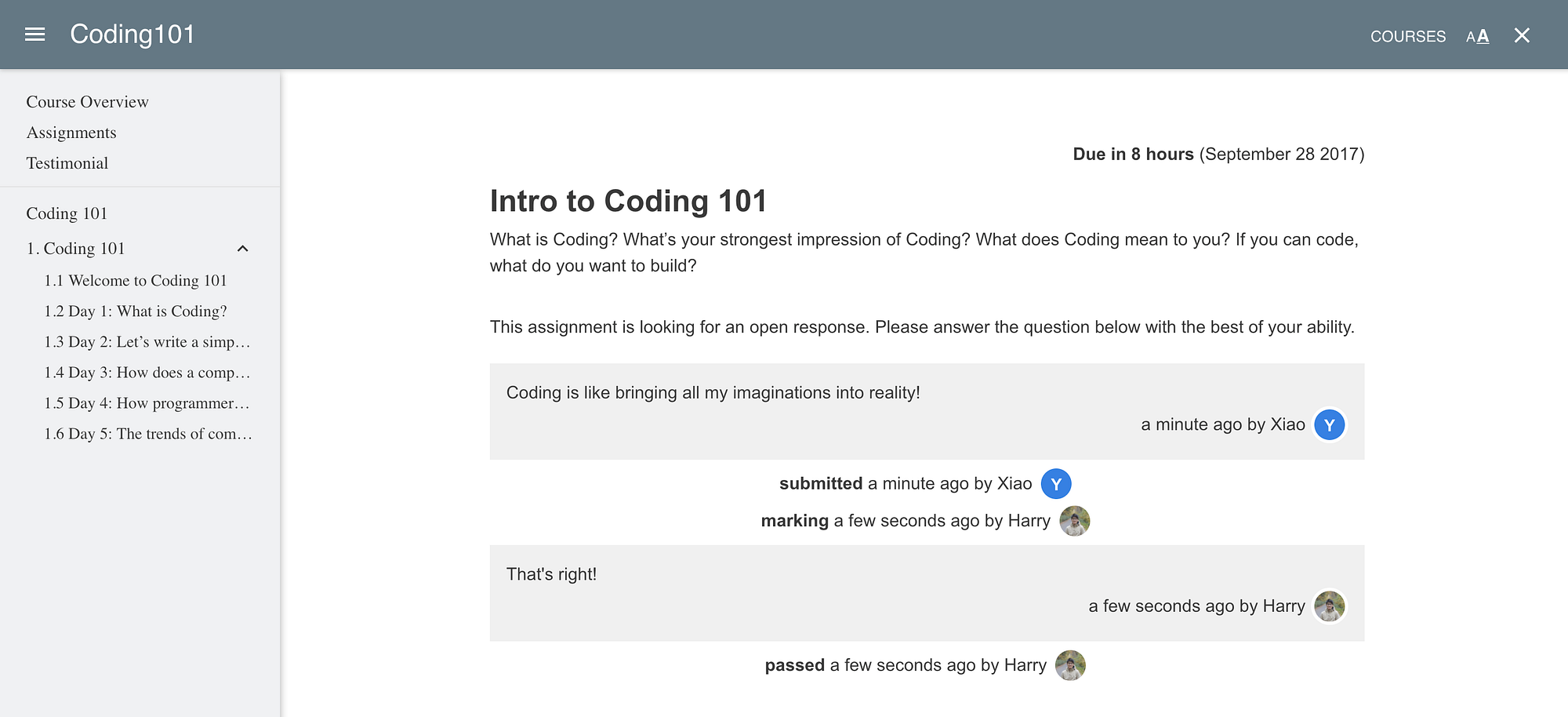1568x717 pixels.
Task: Open the Testimonial link
Action: click(67, 163)
